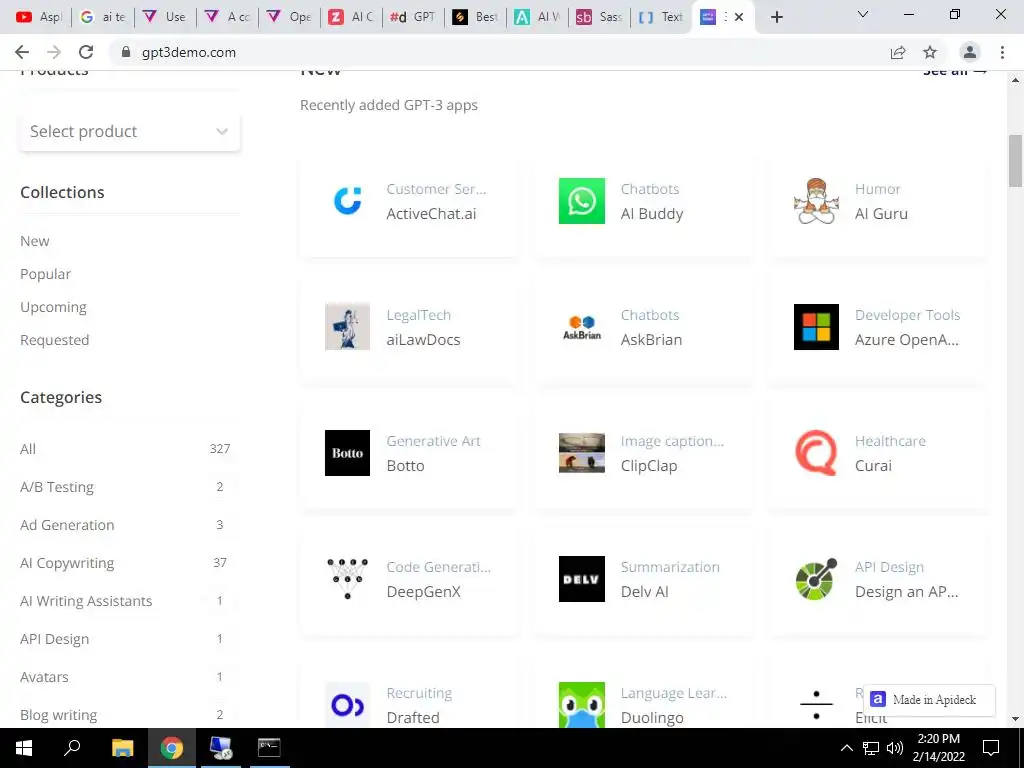Switch to the Google 'ai te' tab
The image size is (1024, 768).
103,17
